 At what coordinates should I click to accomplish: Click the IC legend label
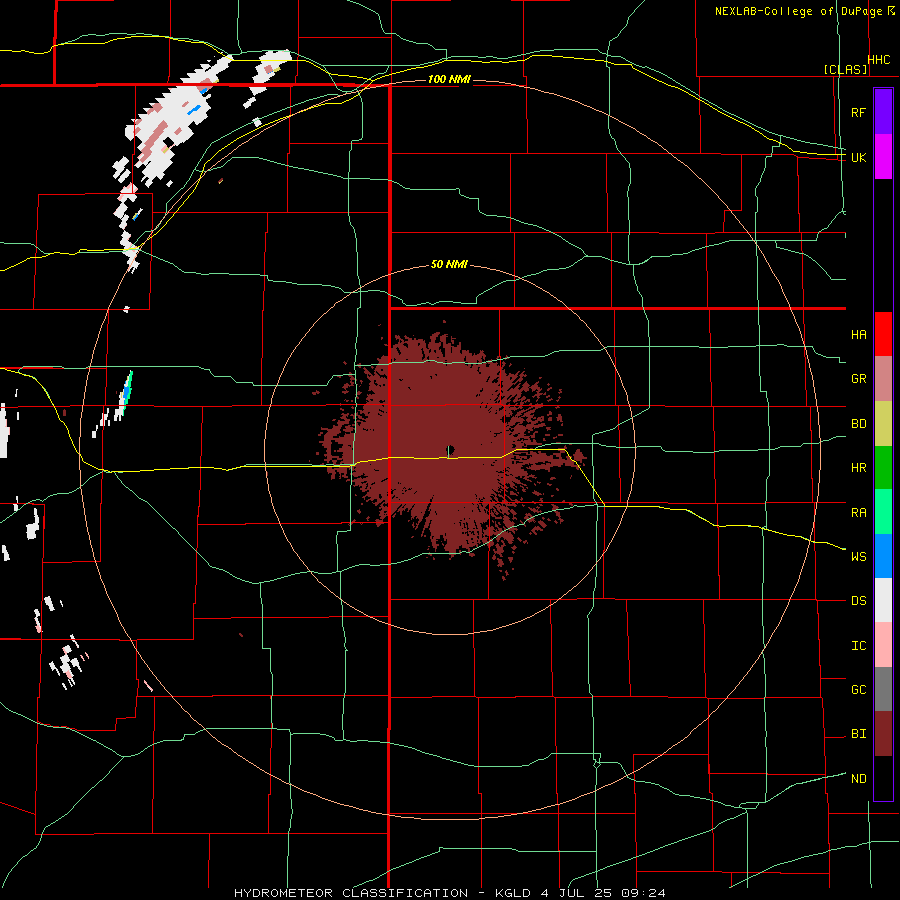(x=858, y=646)
